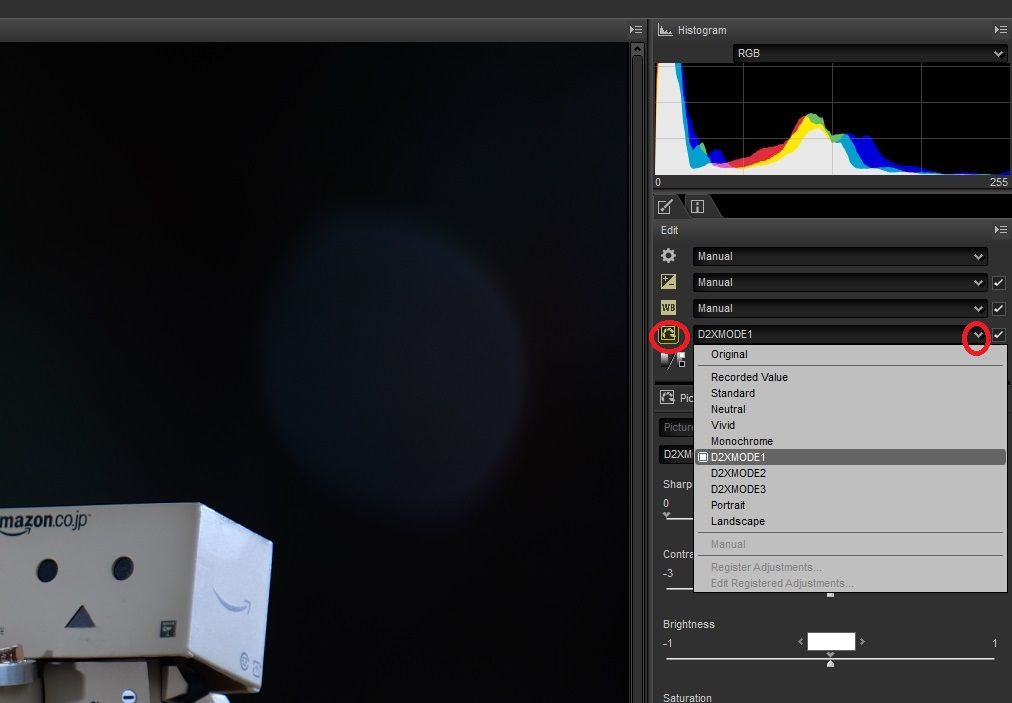The height and width of the screenshot is (703, 1012).
Task: Collapse the D2XMODE1 Picture Control dropdown
Action: [978, 334]
